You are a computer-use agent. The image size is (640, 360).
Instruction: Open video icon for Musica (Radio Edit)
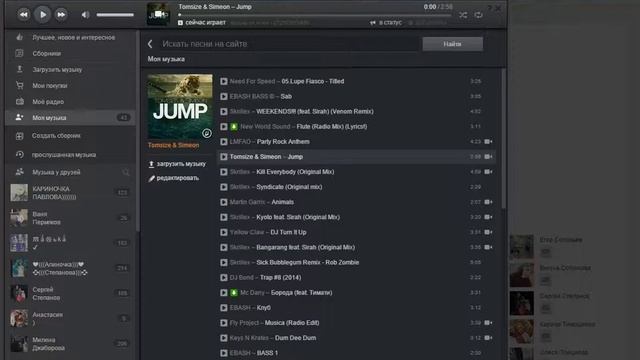tap(488, 323)
